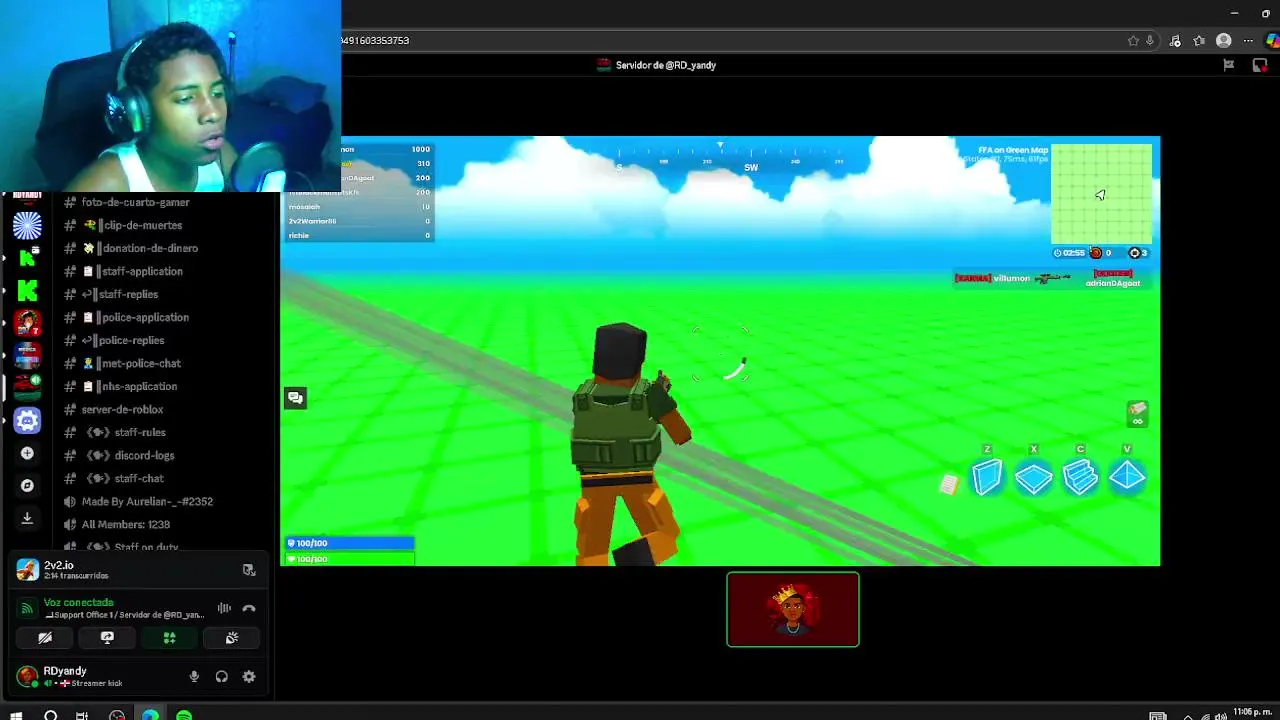Open Spotify from taskbar

click(x=184, y=715)
